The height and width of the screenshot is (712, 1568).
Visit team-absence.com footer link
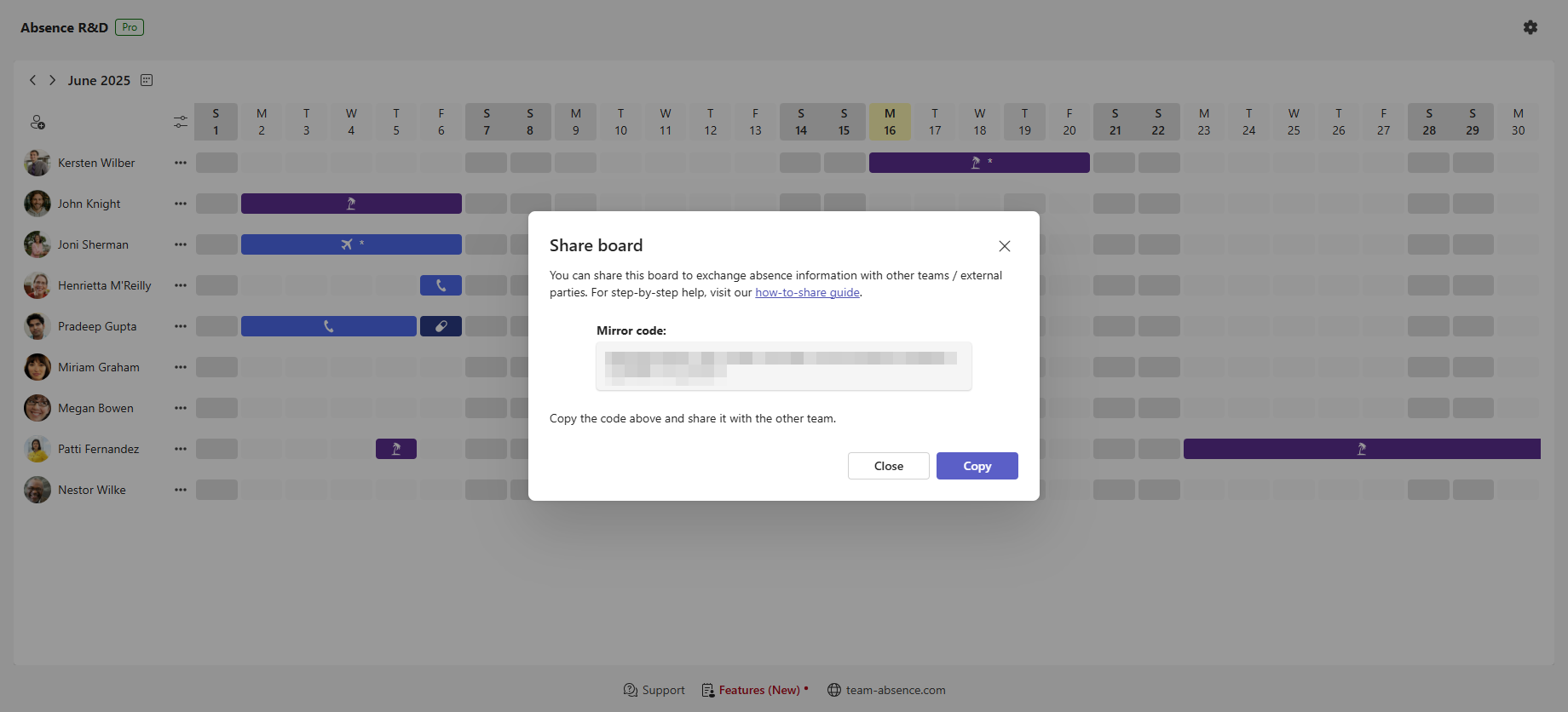click(x=886, y=690)
